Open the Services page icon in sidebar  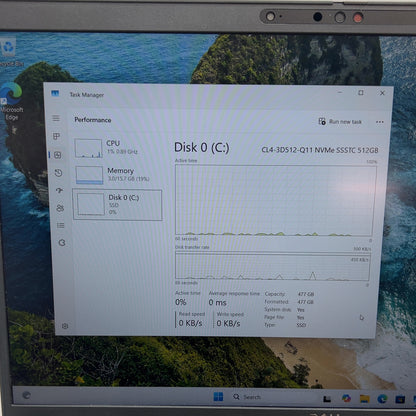coord(62,243)
